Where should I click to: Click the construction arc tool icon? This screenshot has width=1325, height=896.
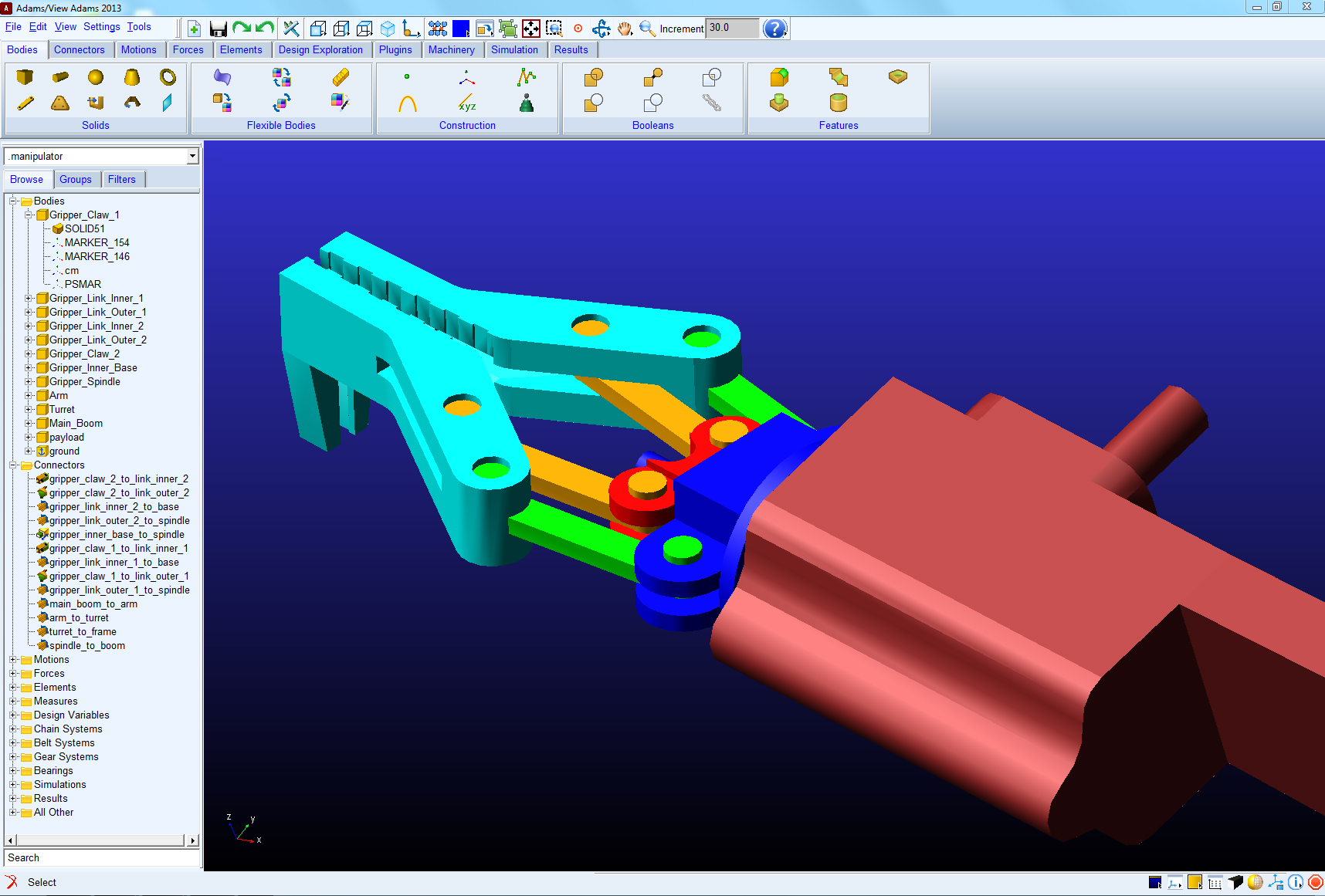[x=408, y=103]
